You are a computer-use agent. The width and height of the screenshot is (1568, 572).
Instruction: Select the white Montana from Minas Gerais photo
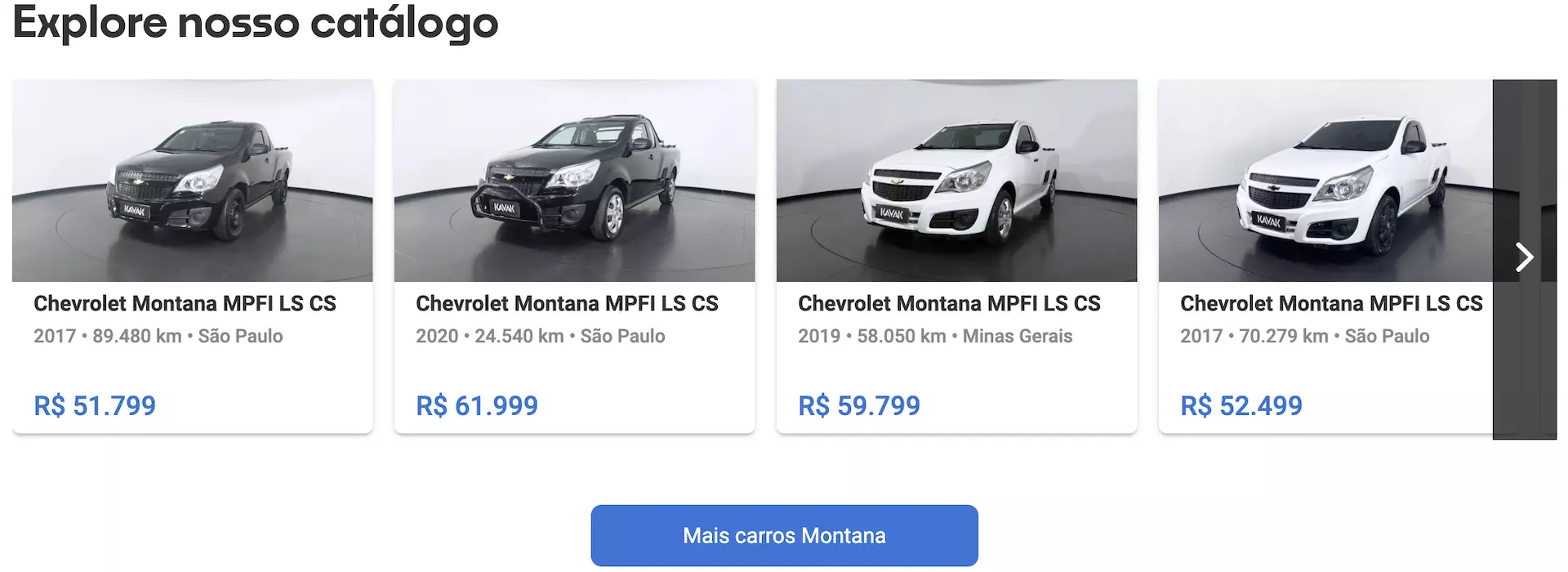point(956,181)
